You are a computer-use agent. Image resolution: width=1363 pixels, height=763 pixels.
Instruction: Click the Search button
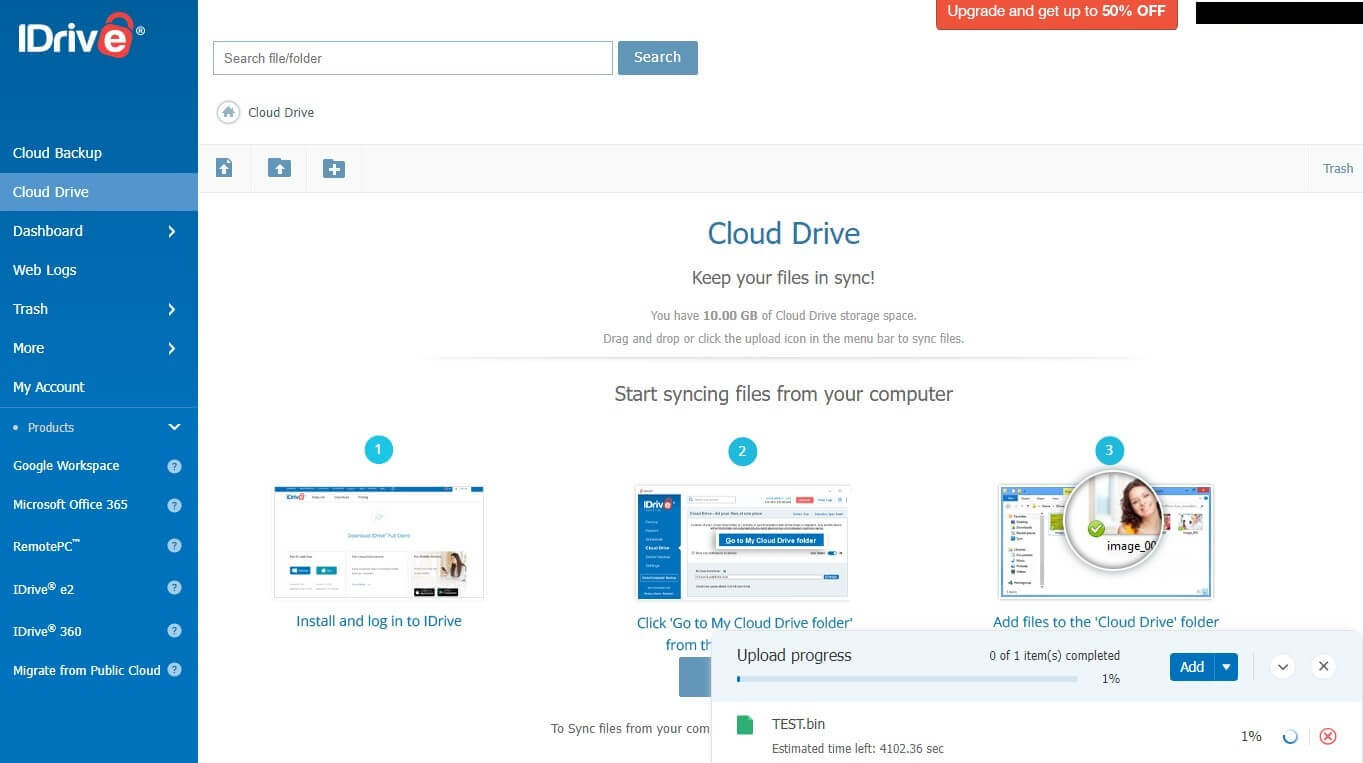coord(658,57)
